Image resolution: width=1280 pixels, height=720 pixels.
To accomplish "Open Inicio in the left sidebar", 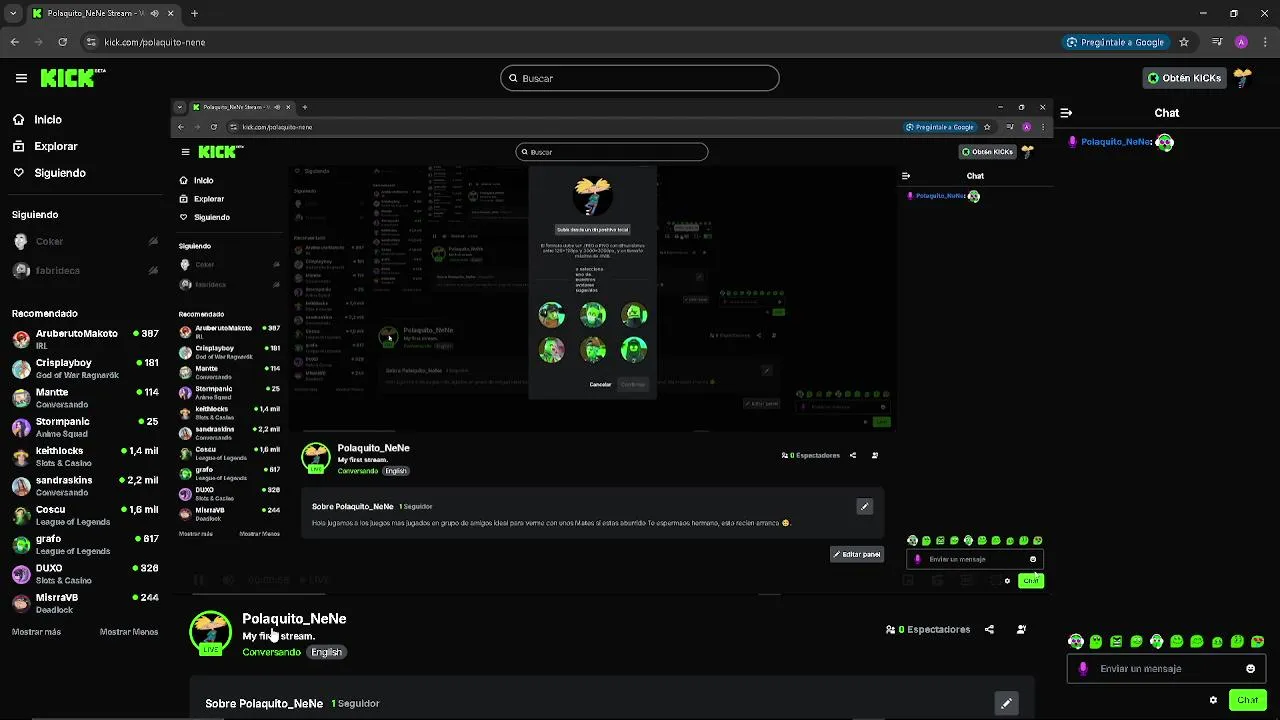I will pyautogui.click(x=37, y=119).
